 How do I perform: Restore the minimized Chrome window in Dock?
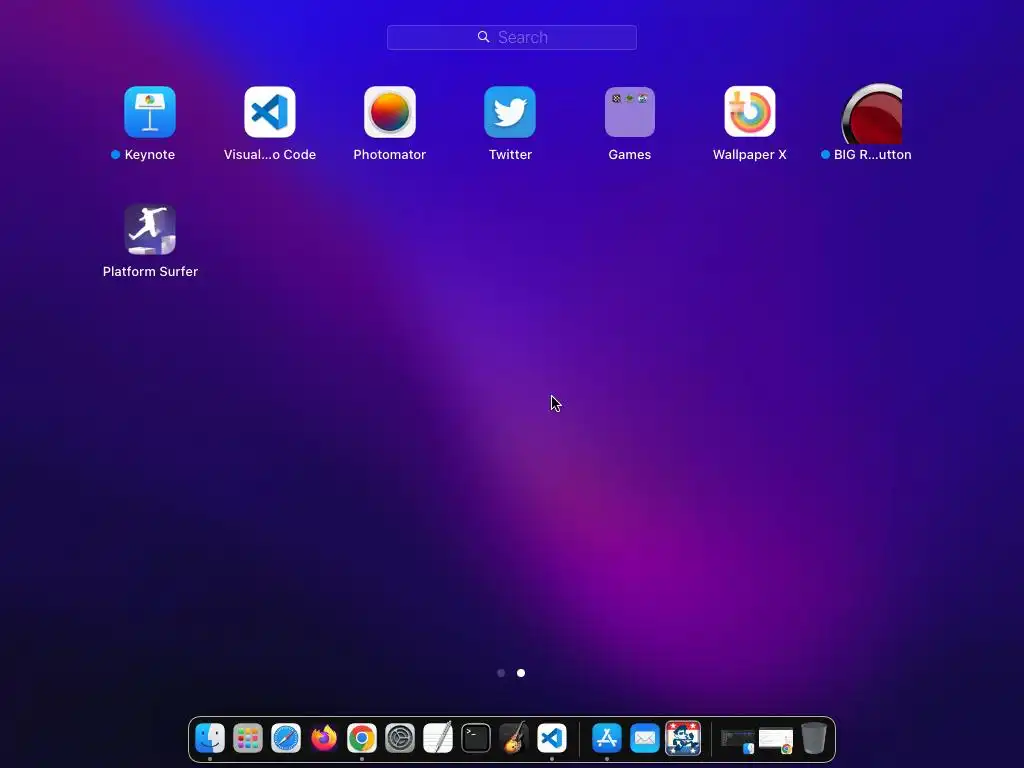click(776, 741)
